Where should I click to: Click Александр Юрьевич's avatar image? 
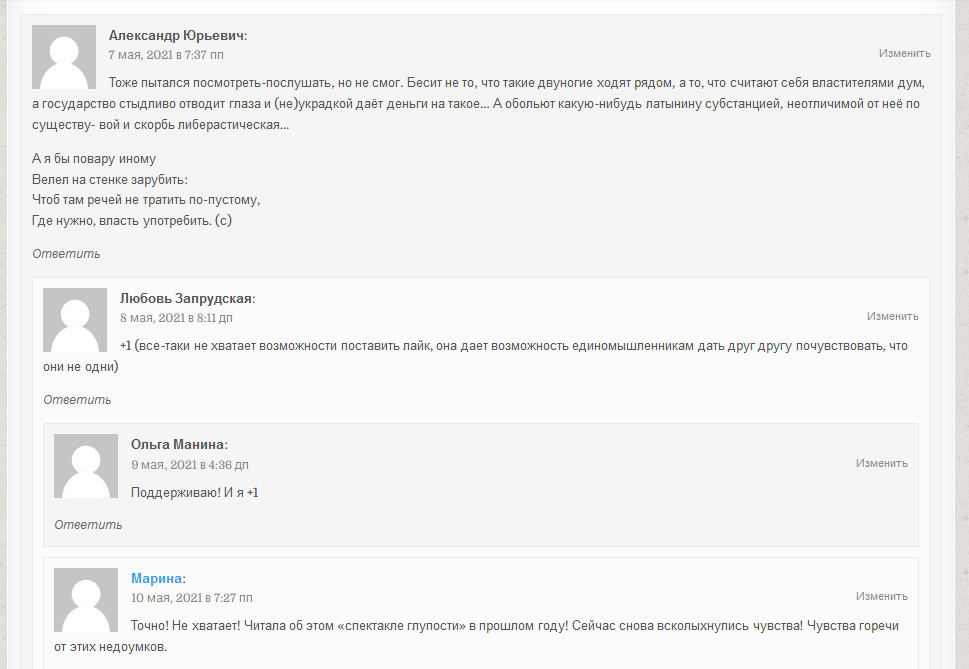[64, 57]
